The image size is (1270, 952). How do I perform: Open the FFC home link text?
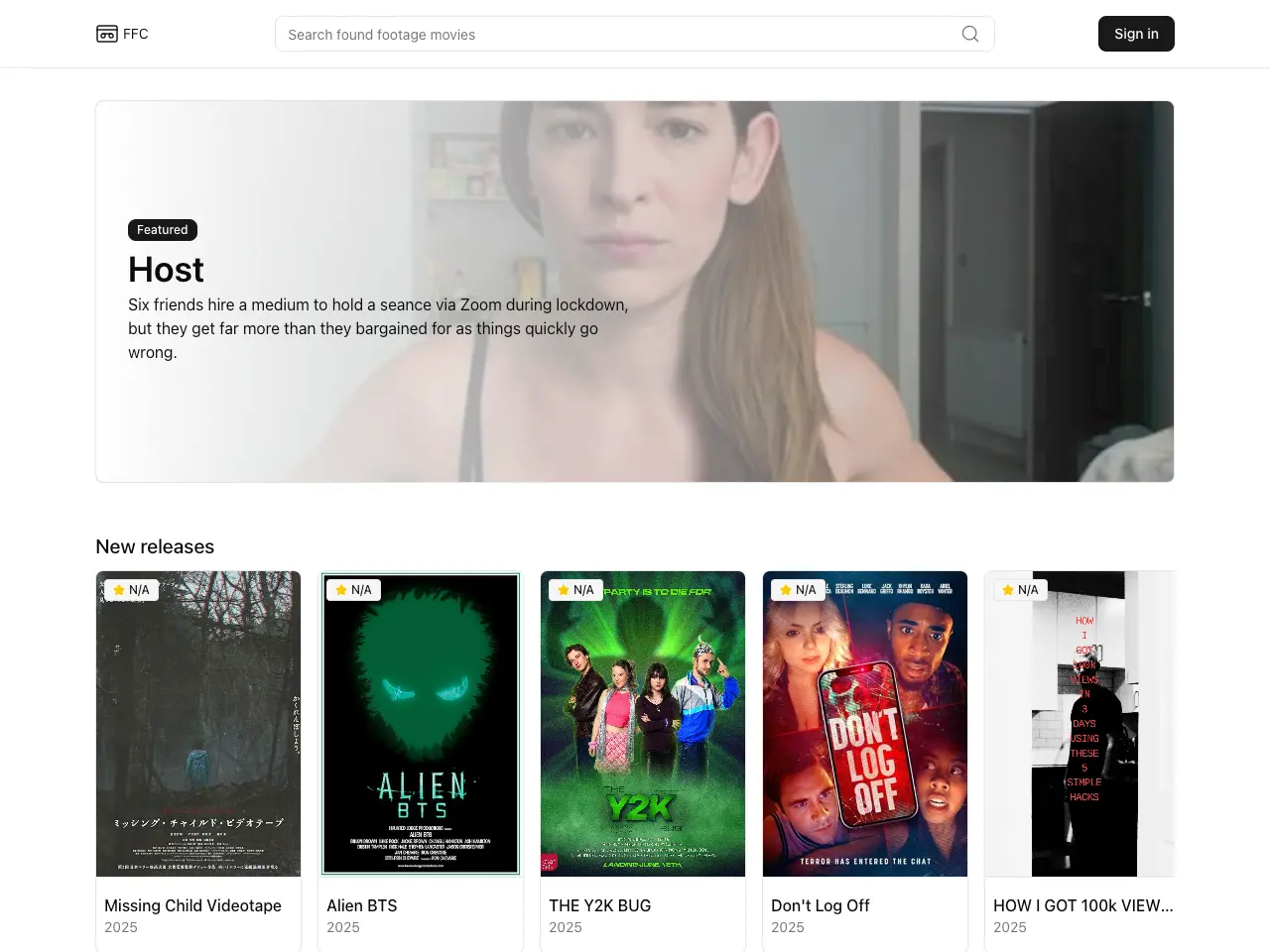136,34
